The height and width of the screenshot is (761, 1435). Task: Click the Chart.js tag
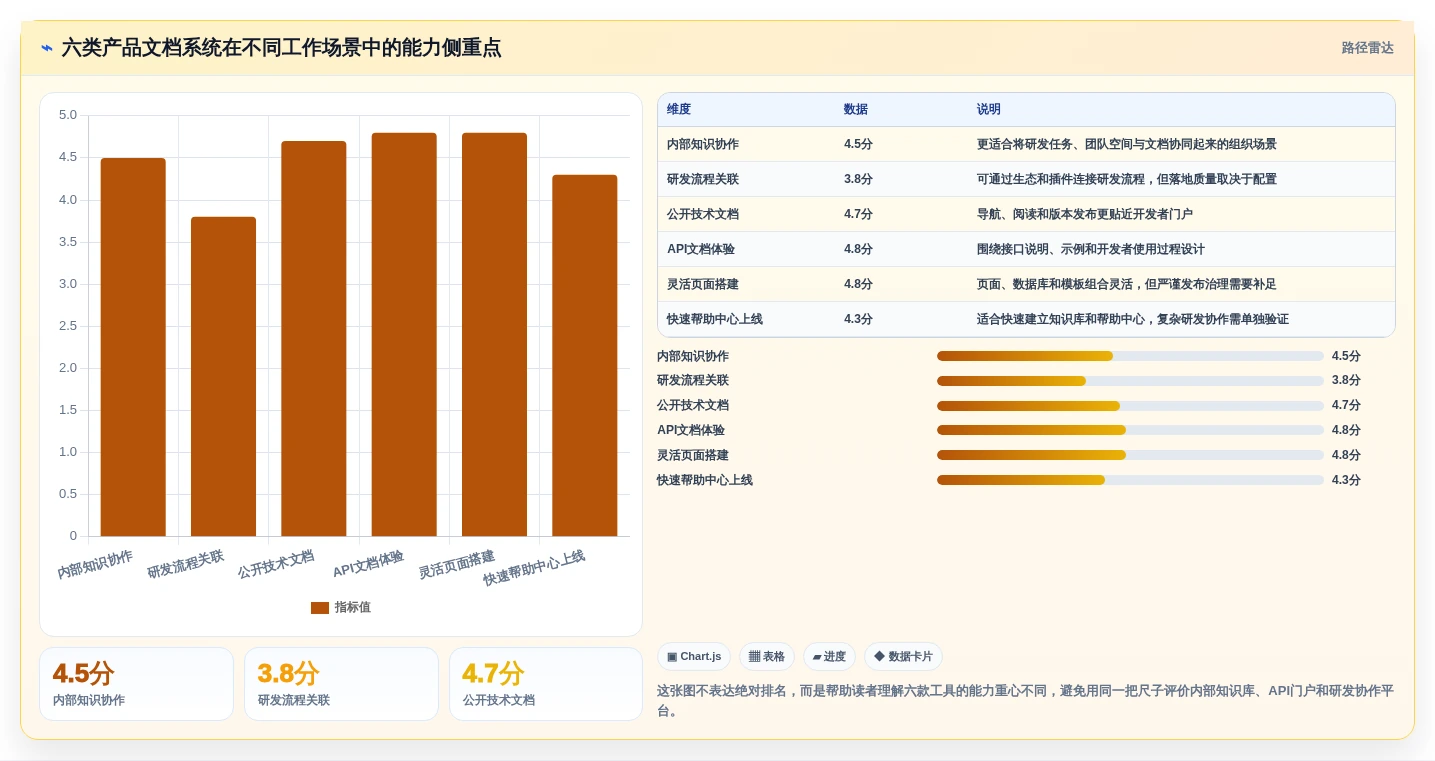[x=694, y=657]
